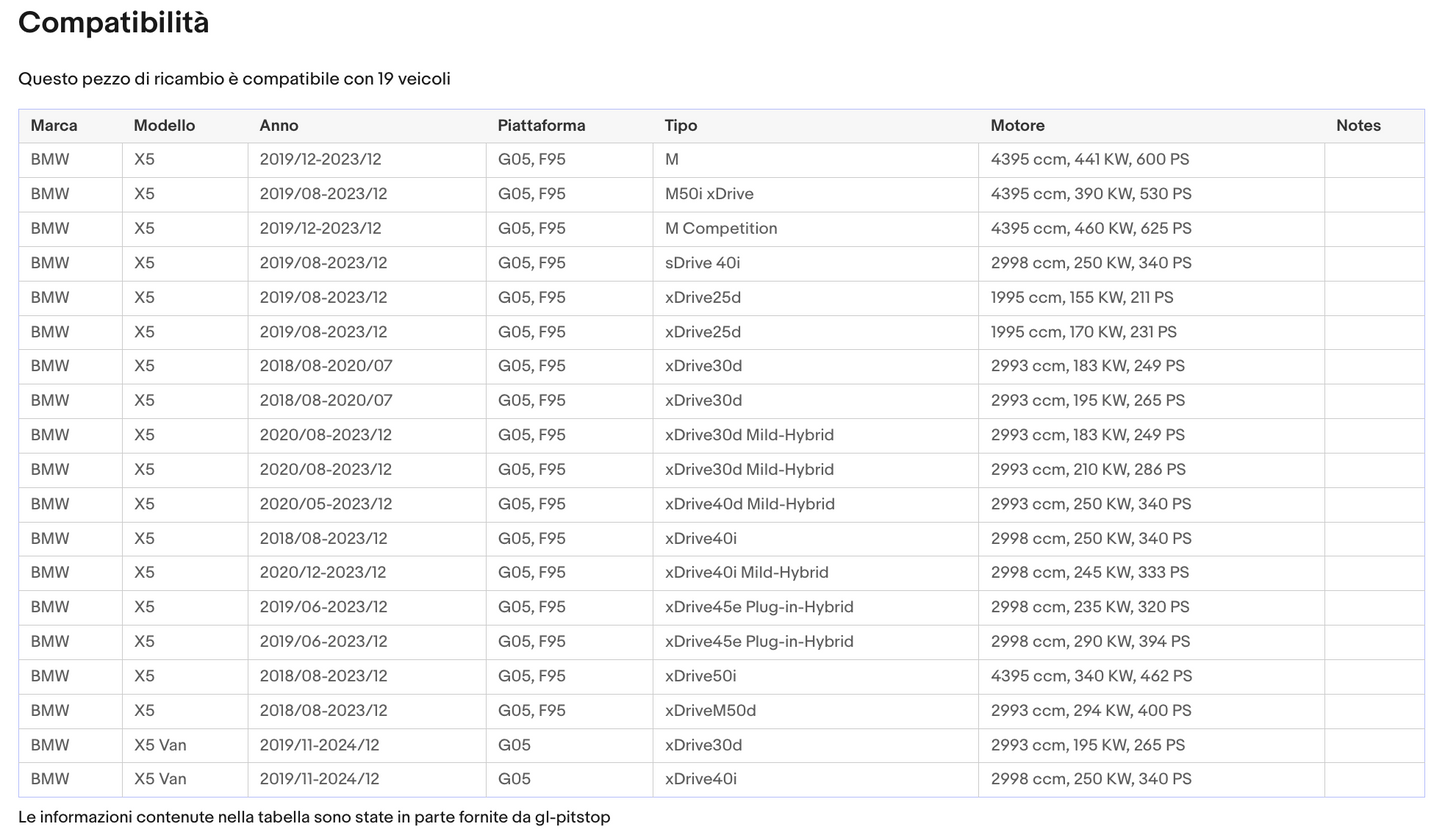This screenshot has width=1445, height=835.
Task: Click the xDrive40d Mild-Hybrid cell
Action: (x=749, y=504)
